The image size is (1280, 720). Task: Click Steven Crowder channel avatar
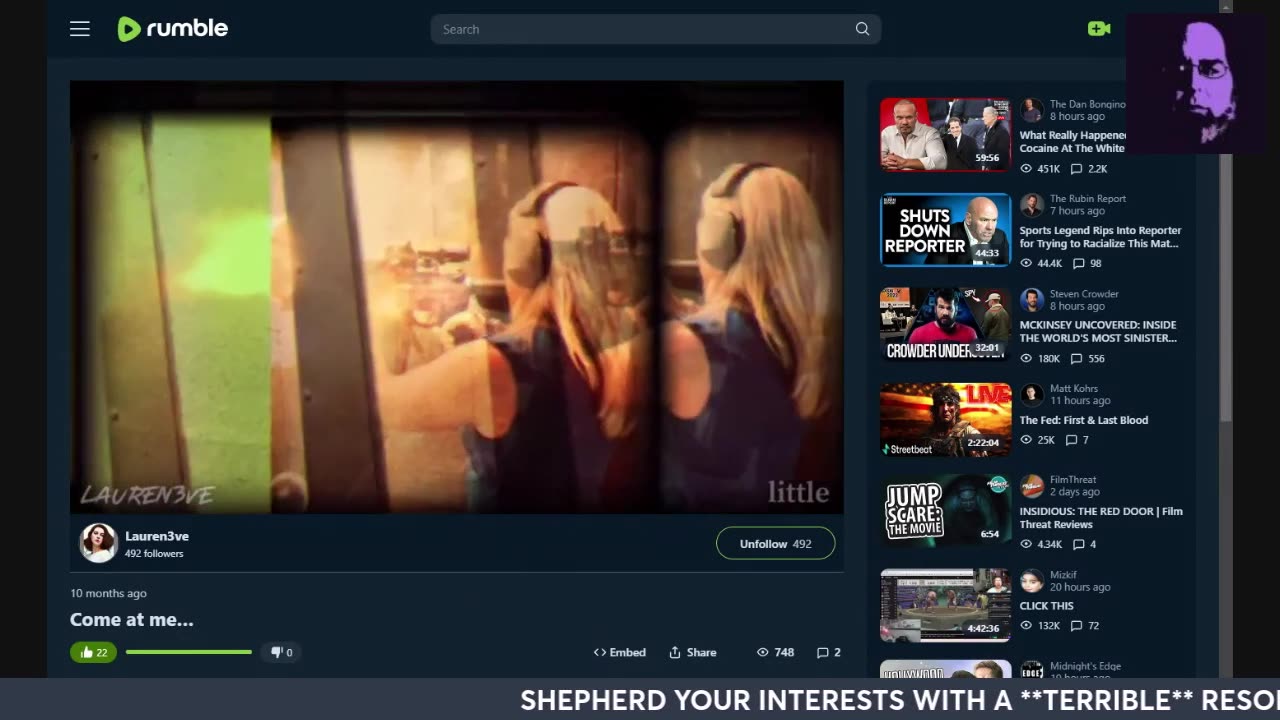click(1032, 300)
